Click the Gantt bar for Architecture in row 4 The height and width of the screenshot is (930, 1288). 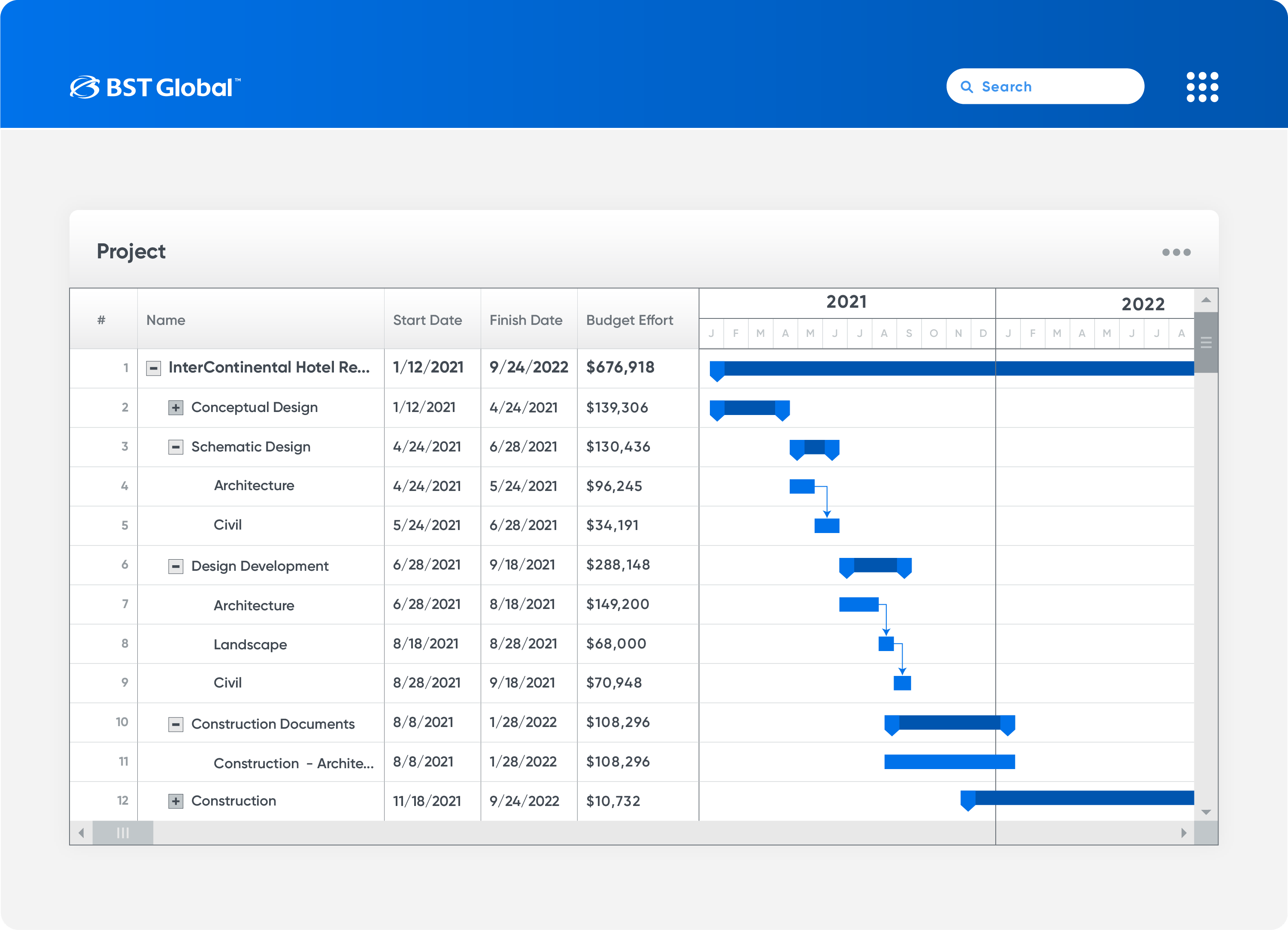coord(802,487)
